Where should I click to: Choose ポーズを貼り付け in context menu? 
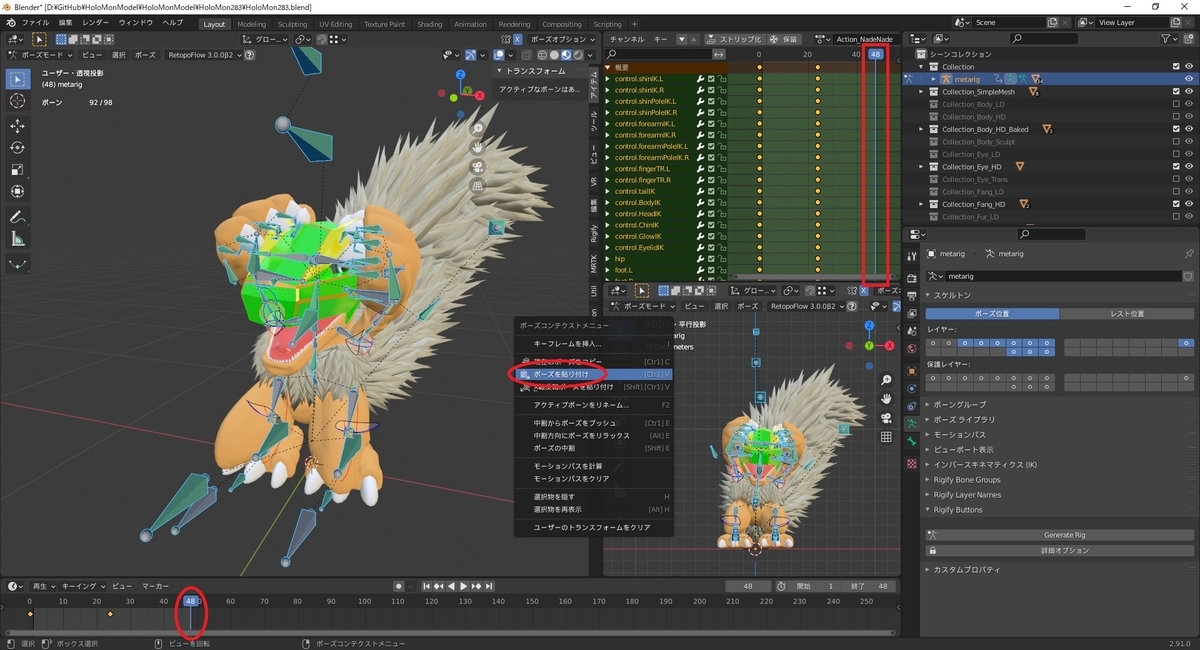595,374
